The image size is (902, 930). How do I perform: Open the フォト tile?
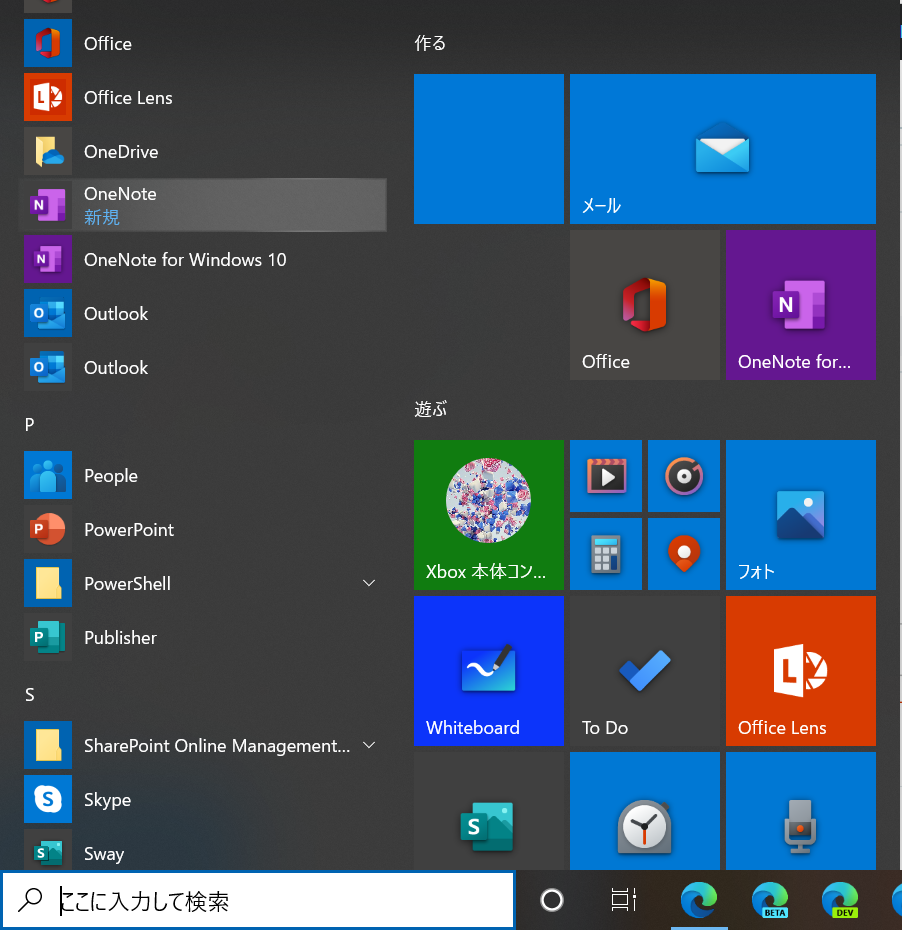click(x=801, y=515)
